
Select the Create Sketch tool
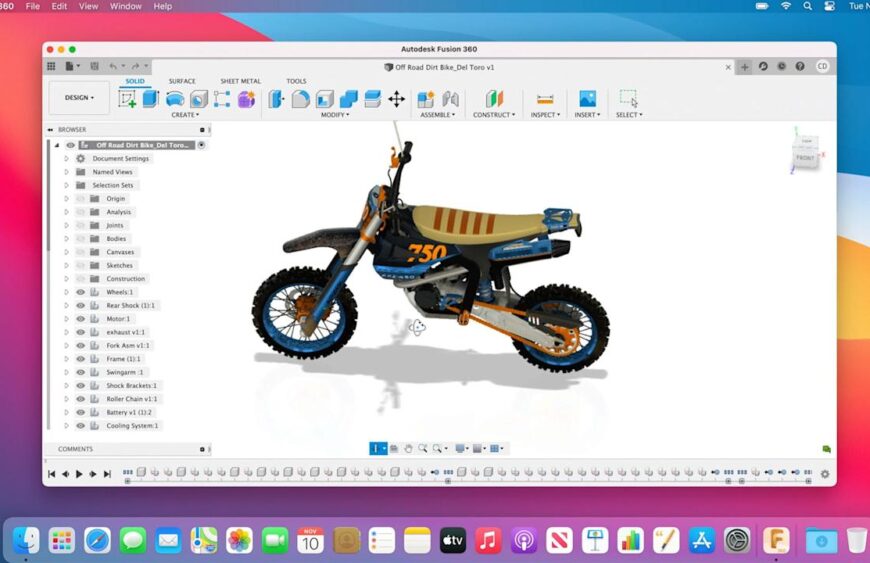pyautogui.click(x=127, y=99)
